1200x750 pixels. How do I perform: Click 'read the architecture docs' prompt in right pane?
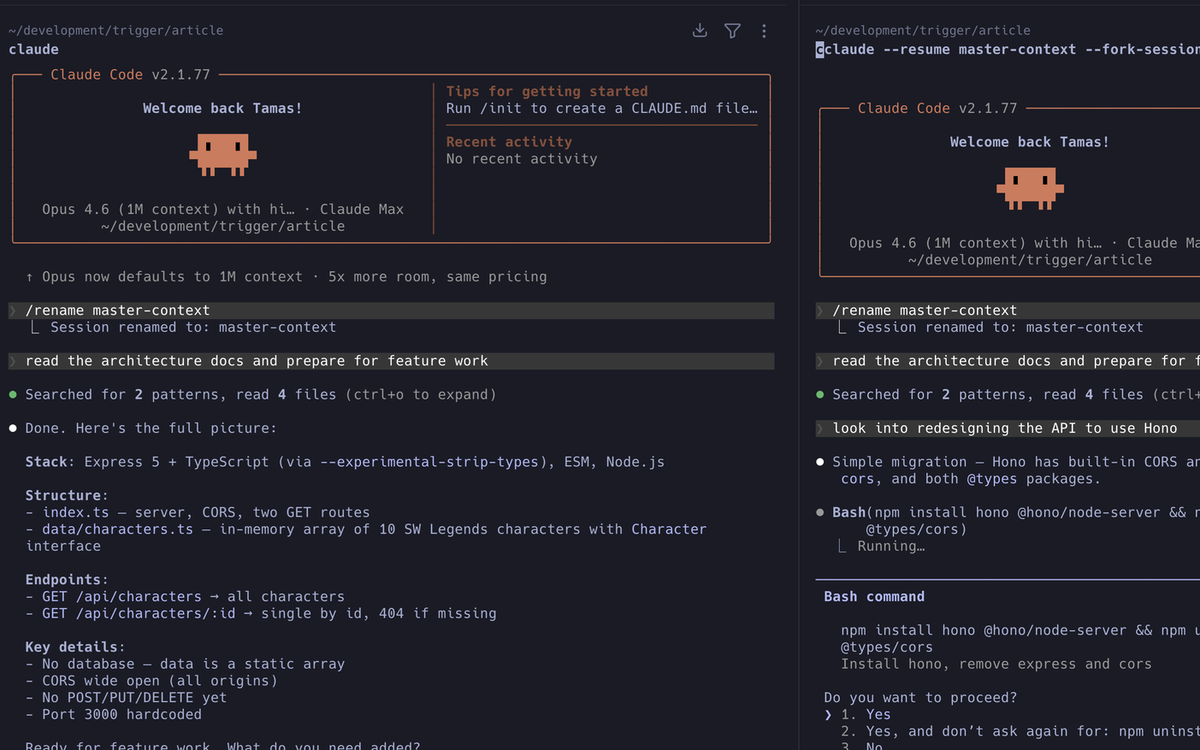tap(1008, 361)
